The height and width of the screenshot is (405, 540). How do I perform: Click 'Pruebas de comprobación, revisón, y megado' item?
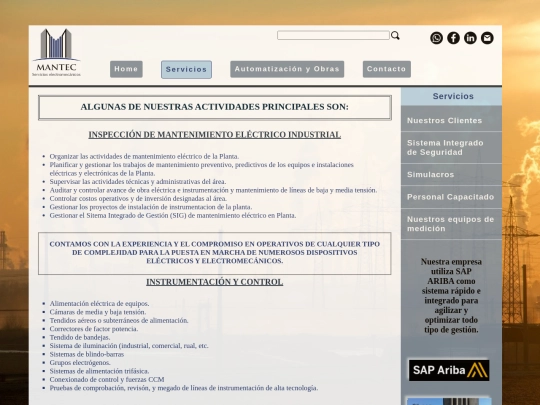click(x=184, y=388)
